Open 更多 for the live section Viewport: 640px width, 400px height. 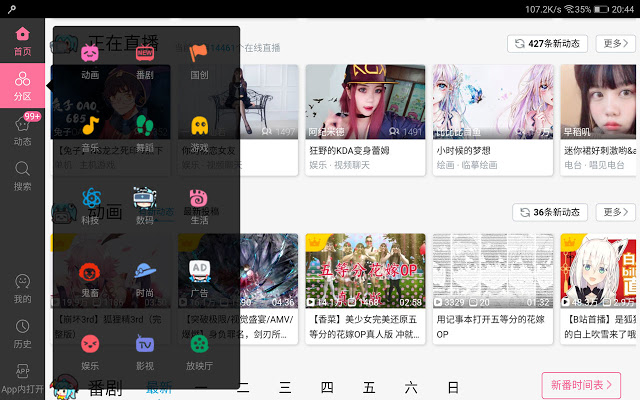click(x=616, y=44)
